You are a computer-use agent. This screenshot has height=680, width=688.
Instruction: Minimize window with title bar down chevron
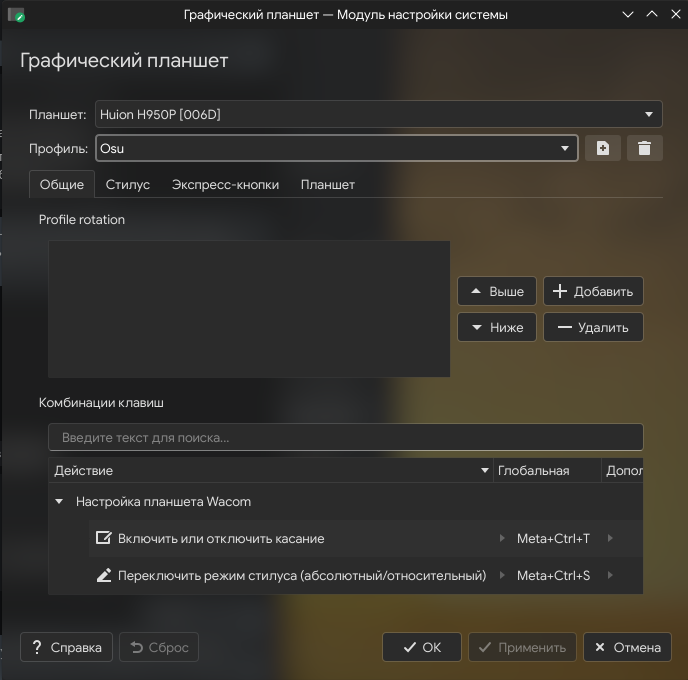tap(628, 14)
